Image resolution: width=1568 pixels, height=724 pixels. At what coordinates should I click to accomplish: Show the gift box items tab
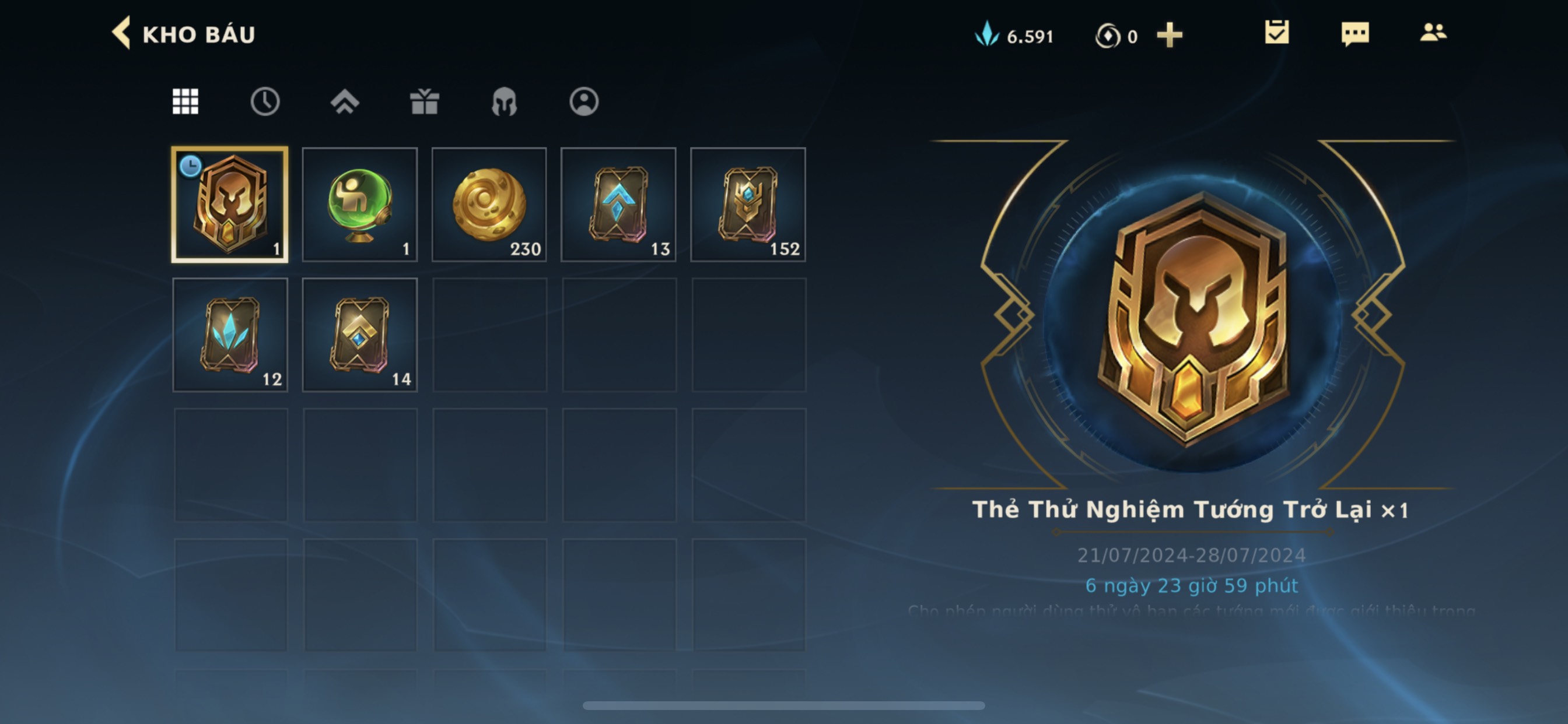click(424, 101)
